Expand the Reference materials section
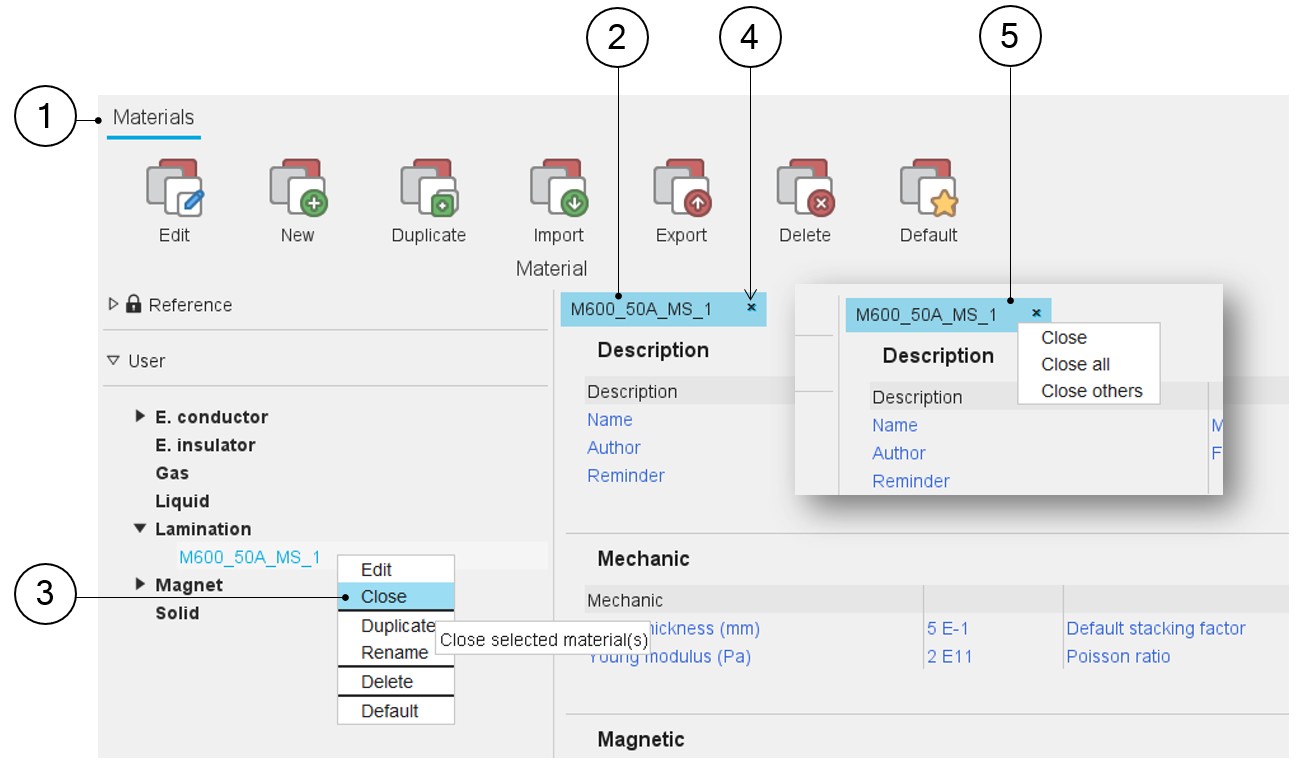Viewport: 1306px width, 767px height. point(113,304)
